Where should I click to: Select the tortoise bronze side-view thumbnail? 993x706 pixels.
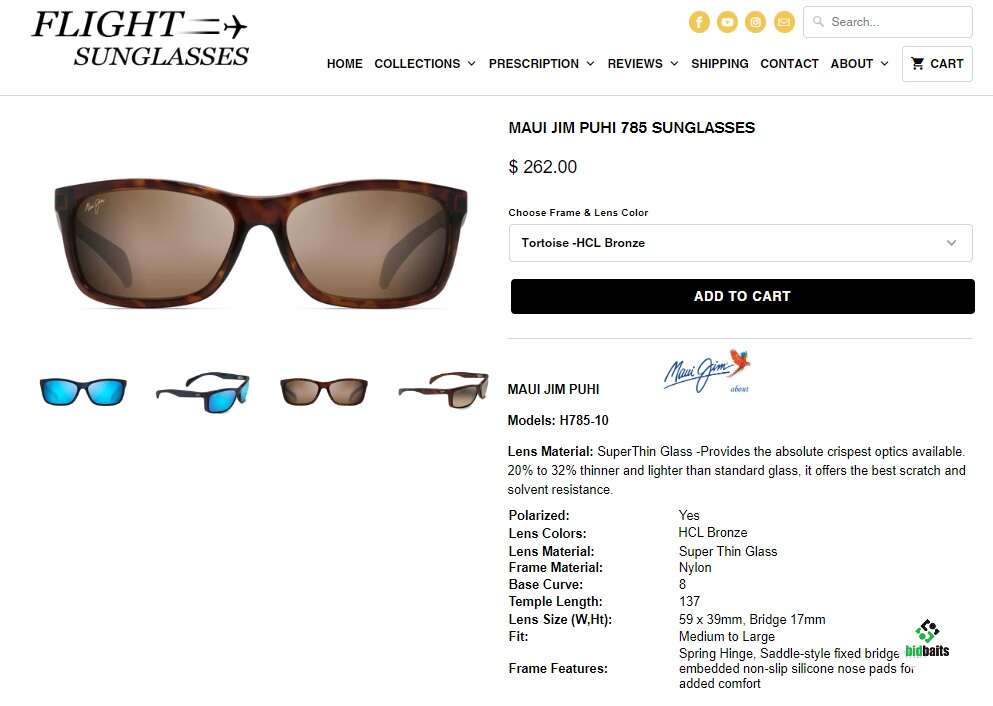pyautogui.click(x=443, y=389)
